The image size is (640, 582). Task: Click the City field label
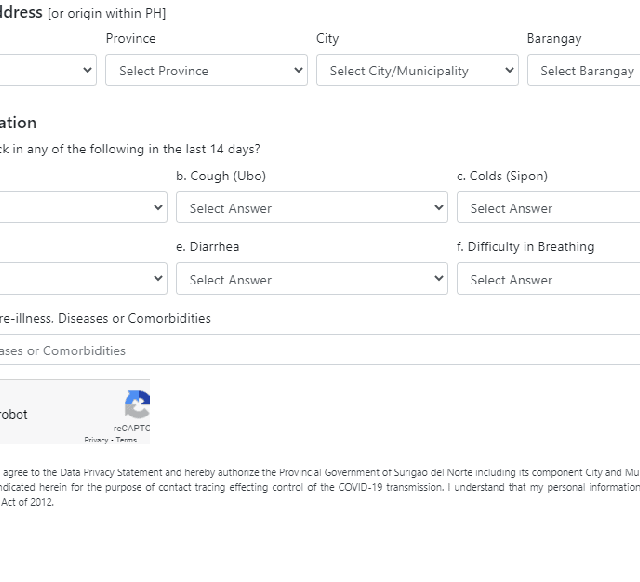click(327, 38)
